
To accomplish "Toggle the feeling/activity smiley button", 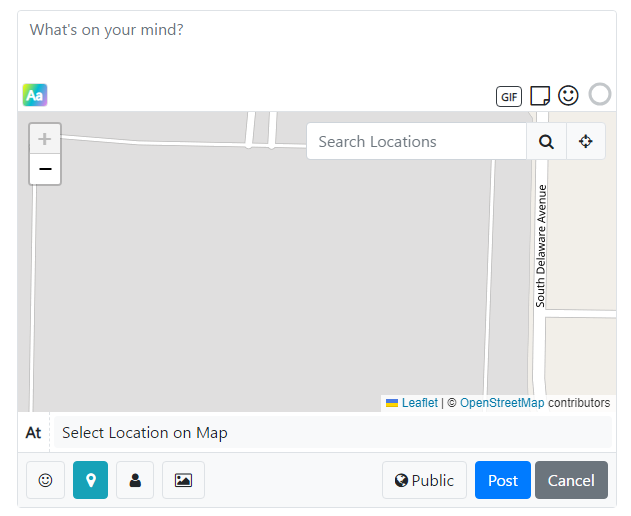I will pos(45,480).
